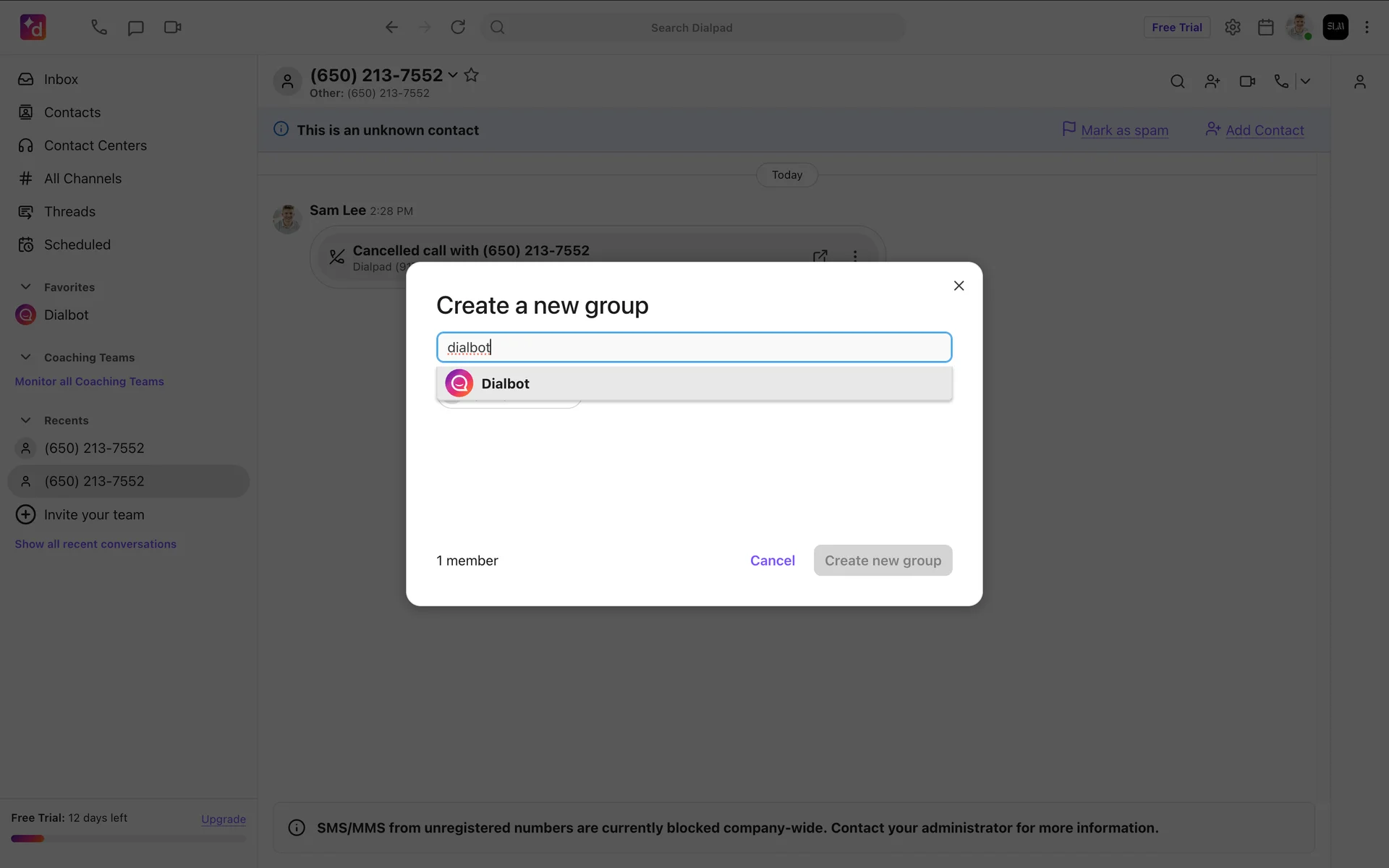Click add person icon in conversation header
The height and width of the screenshot is (868, 1389).
pyautogui.click(x=1212, y=82)
